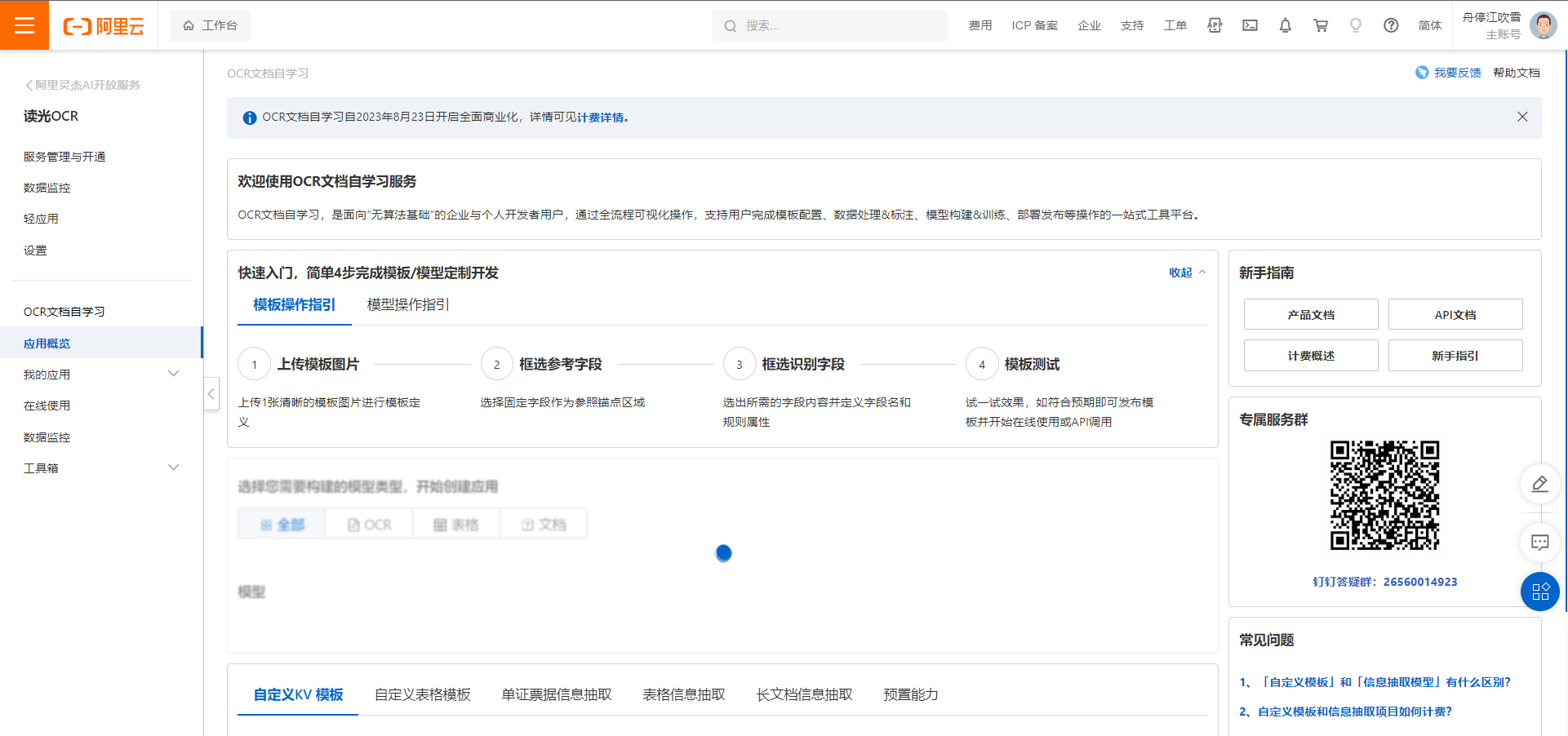Viewport: 1568px width, 736px height.
Task: Open the 费用 menu
Action: coord(980,25)
